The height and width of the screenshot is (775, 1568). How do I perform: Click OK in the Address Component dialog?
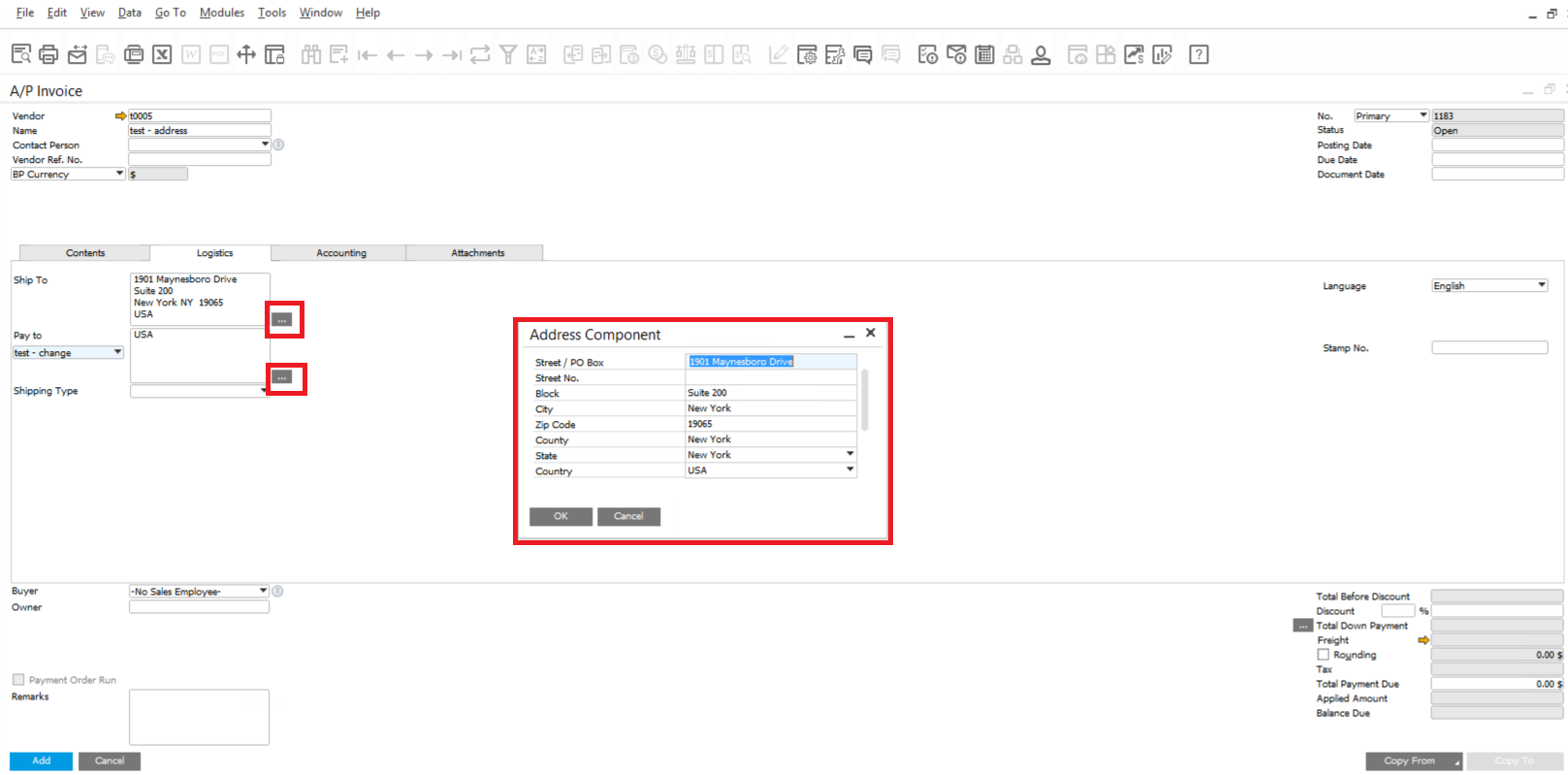click(560, 516)
